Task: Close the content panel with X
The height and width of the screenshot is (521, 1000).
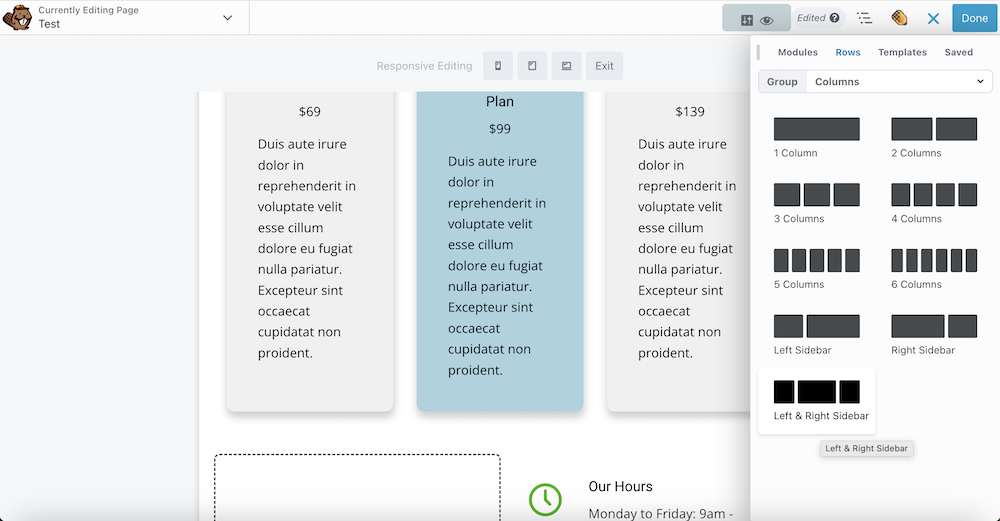Action: [933, 18]
